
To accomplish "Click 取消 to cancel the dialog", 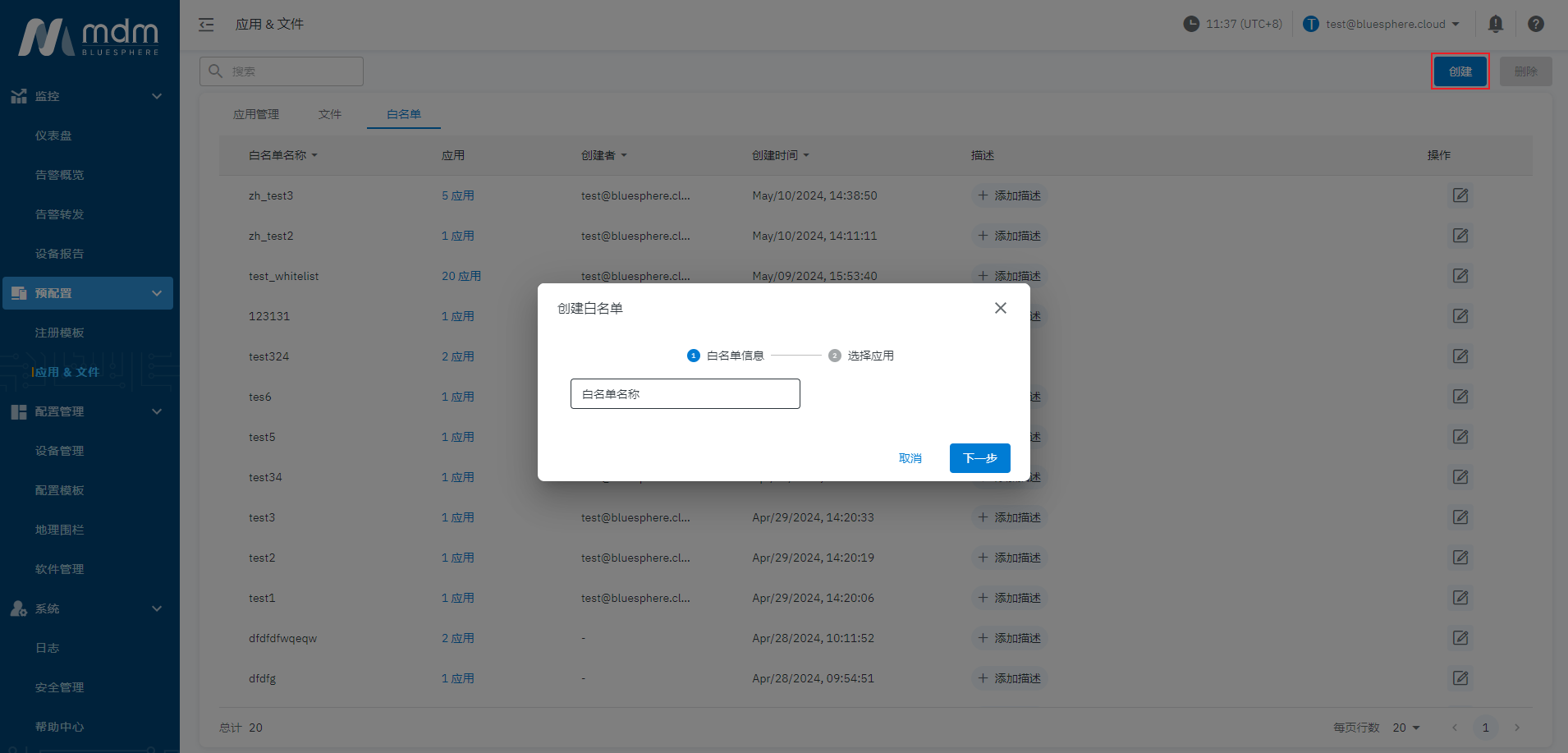I will point(910,458).
